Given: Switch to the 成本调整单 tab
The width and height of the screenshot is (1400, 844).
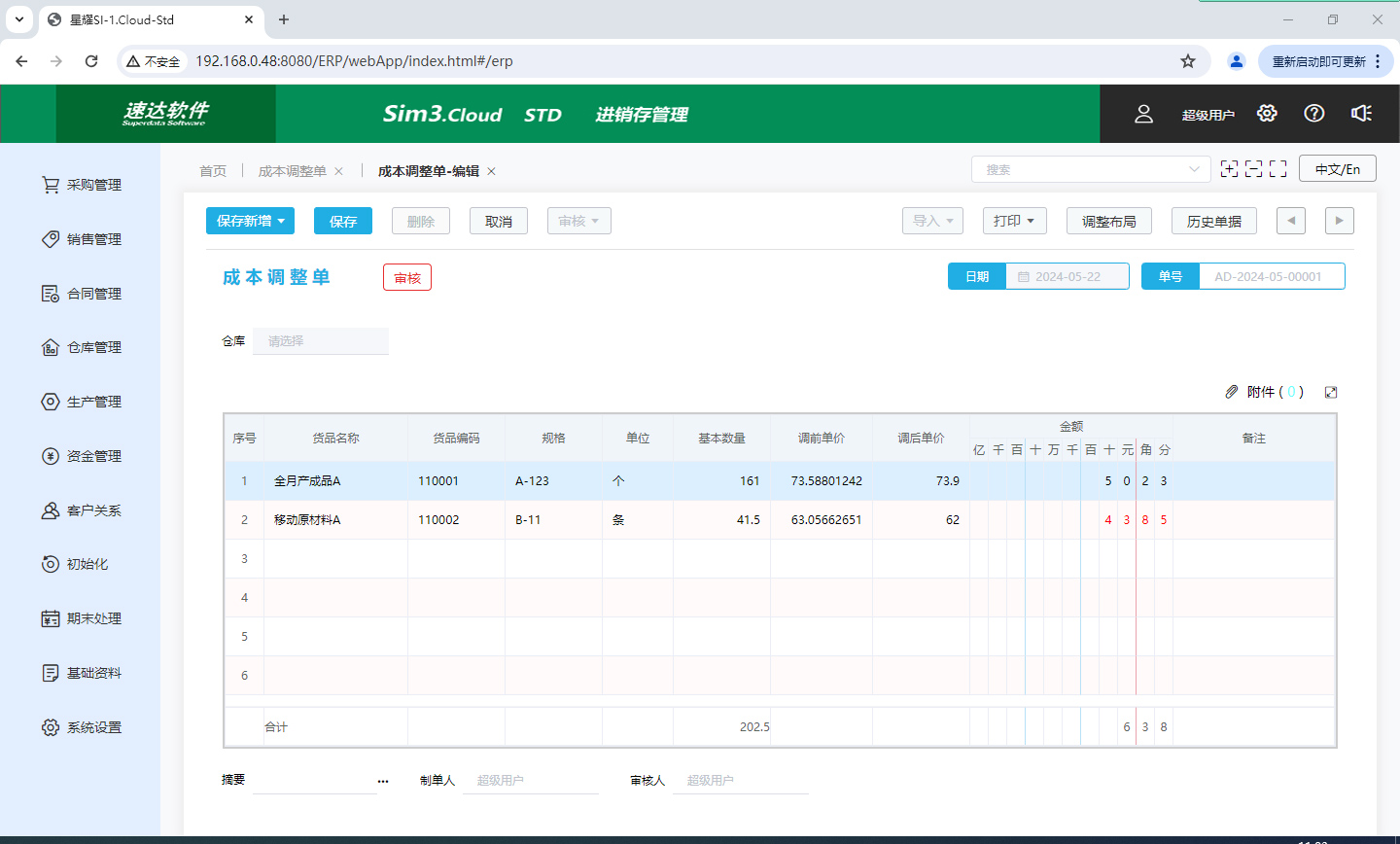Looking at the screenshot, I should [x=292, y=171].
